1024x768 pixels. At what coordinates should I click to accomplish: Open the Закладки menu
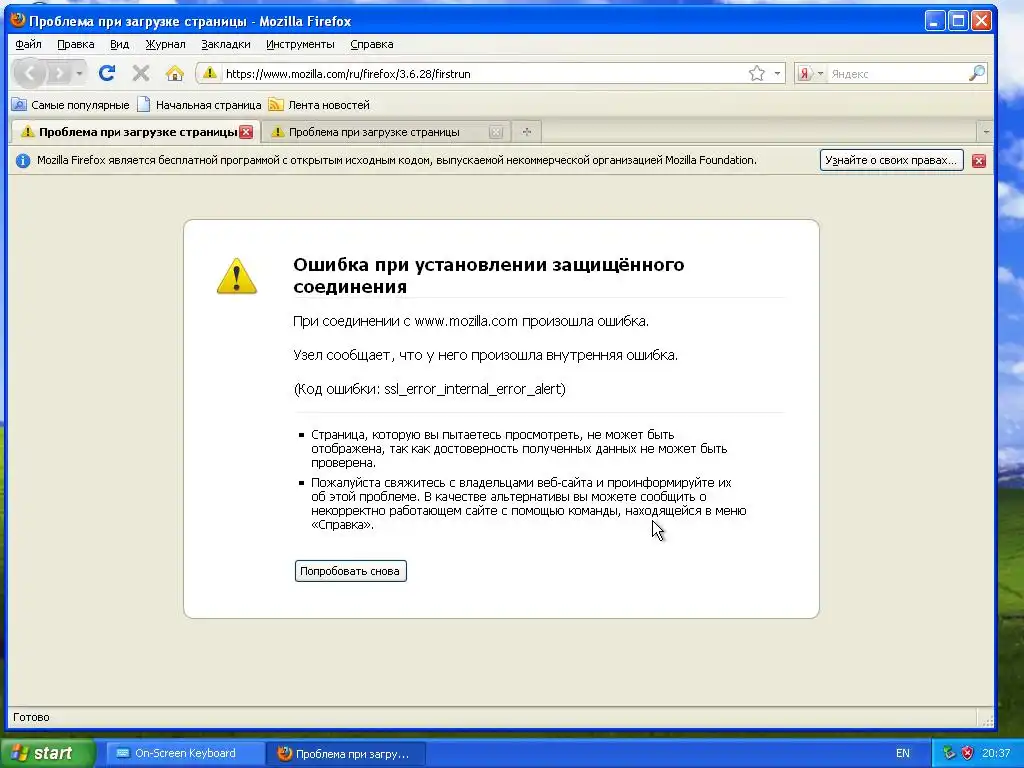[226, 44]
